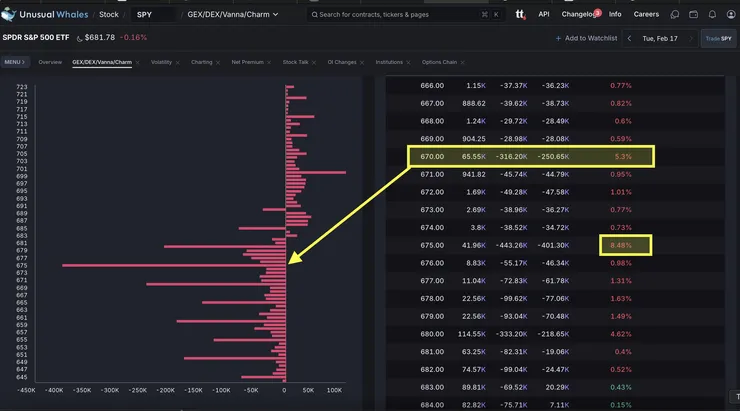Expand the MENU chevron button
Screen dimensions: 740x411
tap(15, 62)
